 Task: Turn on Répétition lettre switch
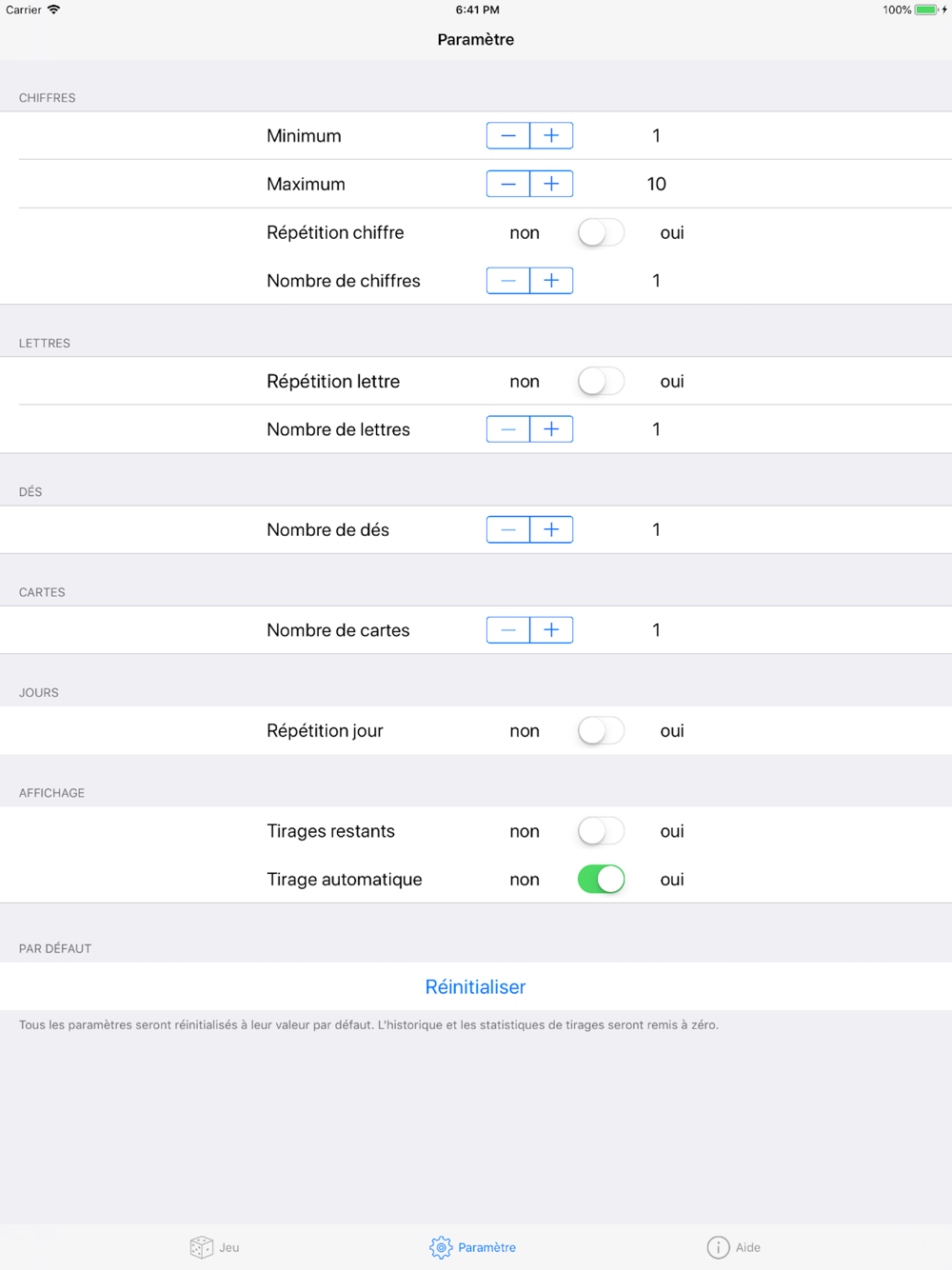point(601,382)
